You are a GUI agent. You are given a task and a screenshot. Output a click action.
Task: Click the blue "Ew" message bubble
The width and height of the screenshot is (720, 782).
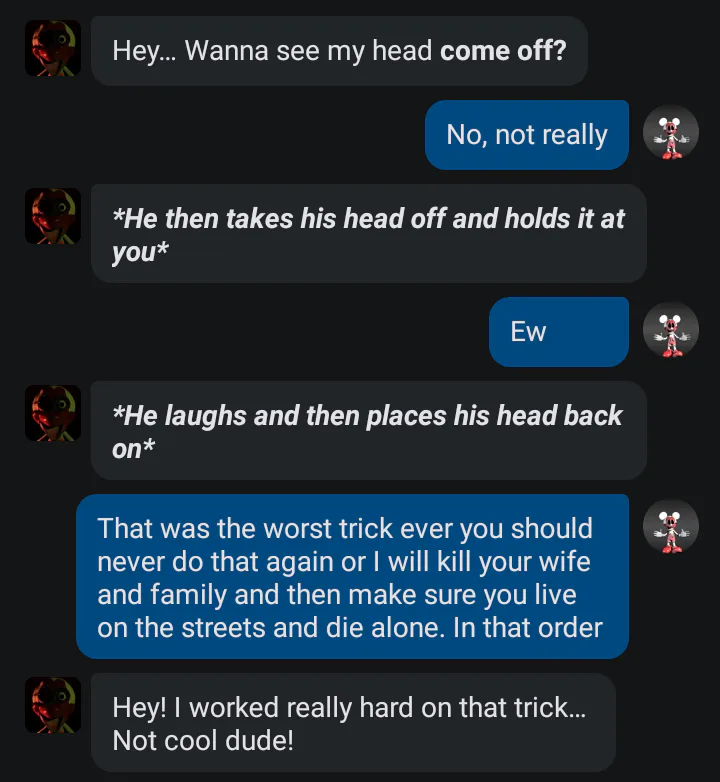(x=558, y=332)
